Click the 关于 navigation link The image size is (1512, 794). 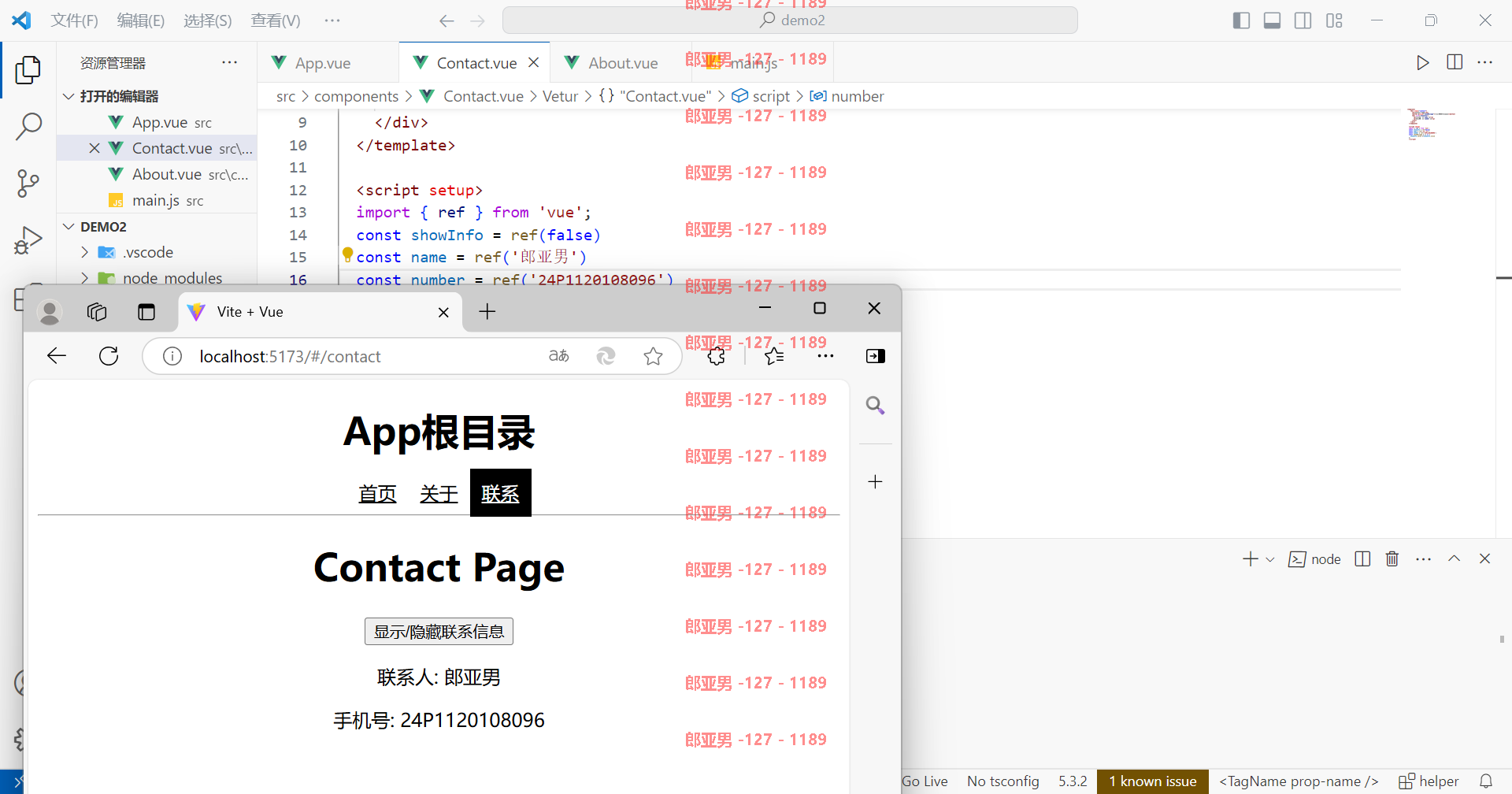point(439,494)
